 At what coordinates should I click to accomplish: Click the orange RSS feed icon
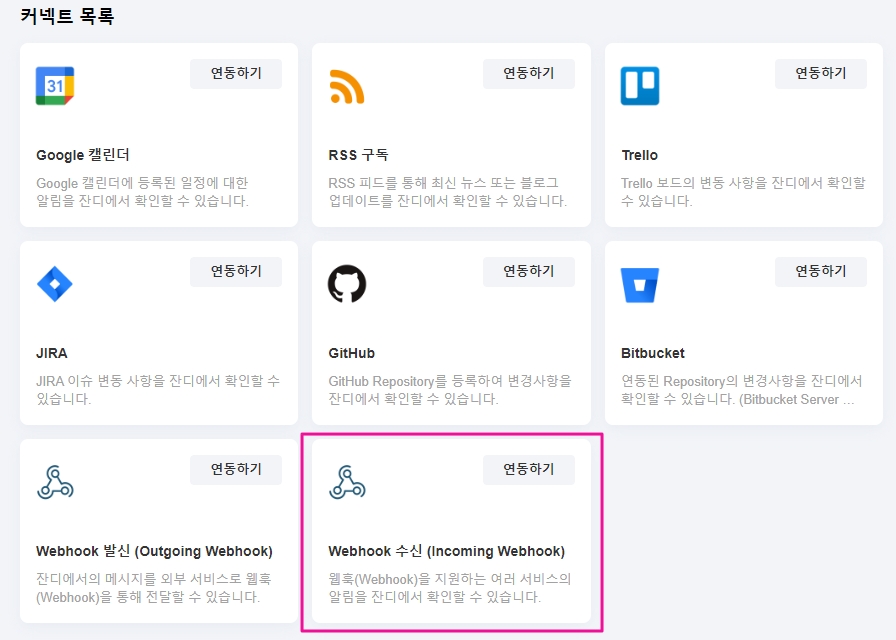347,86
